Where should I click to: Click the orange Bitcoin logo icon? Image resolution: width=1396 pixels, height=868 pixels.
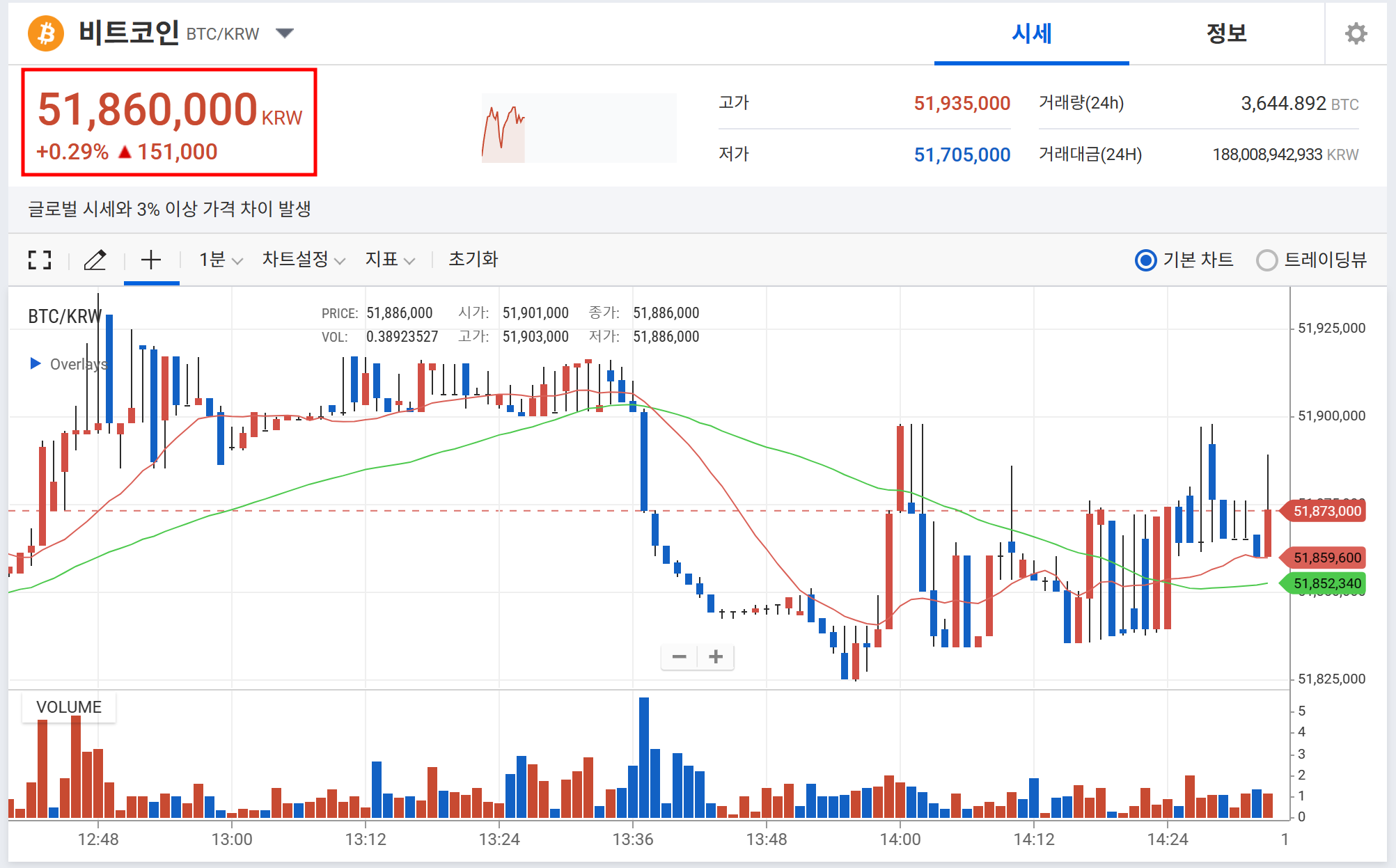coord(46,33)
